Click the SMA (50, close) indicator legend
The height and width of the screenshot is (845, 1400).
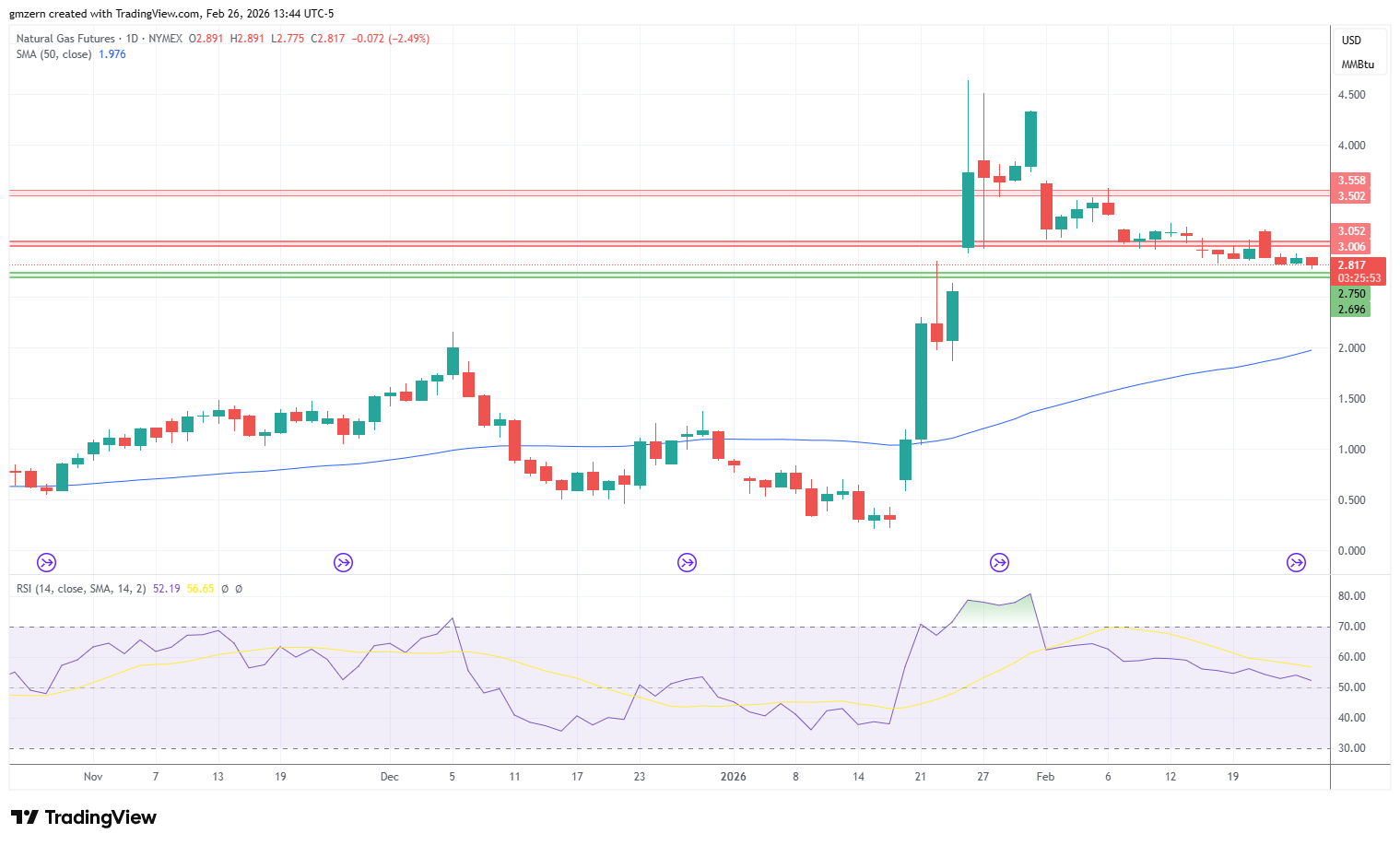point(53,54)
